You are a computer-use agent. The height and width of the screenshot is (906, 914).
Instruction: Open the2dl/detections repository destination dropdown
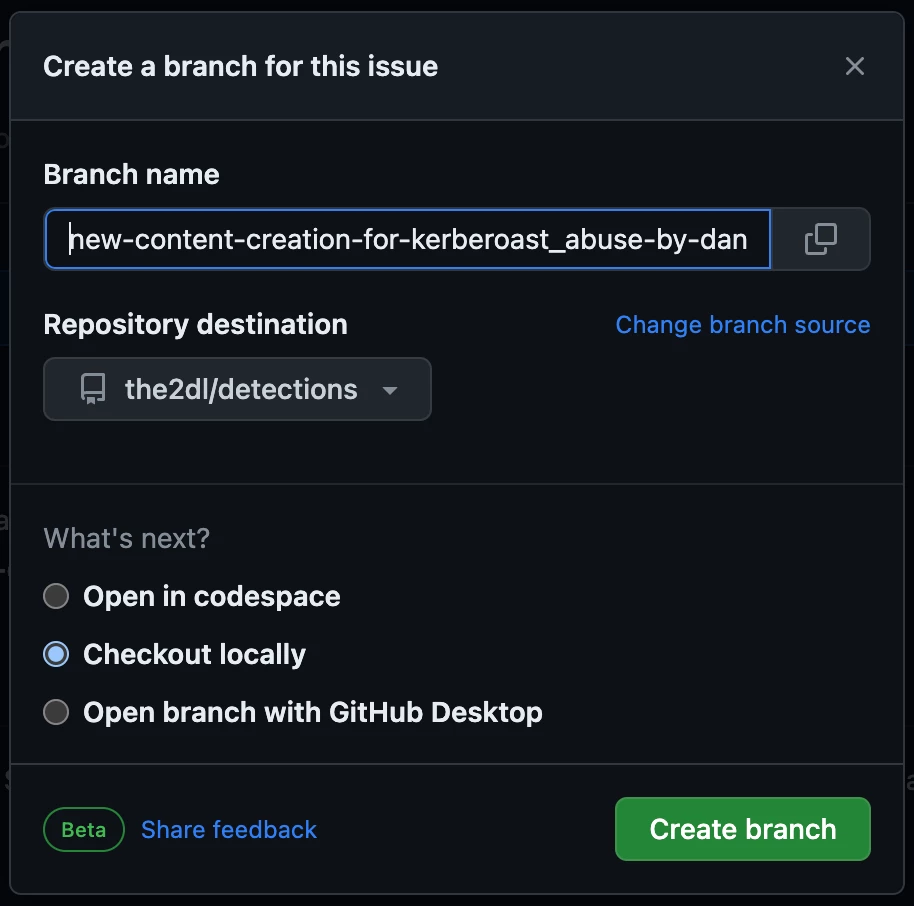coord(237,389)
